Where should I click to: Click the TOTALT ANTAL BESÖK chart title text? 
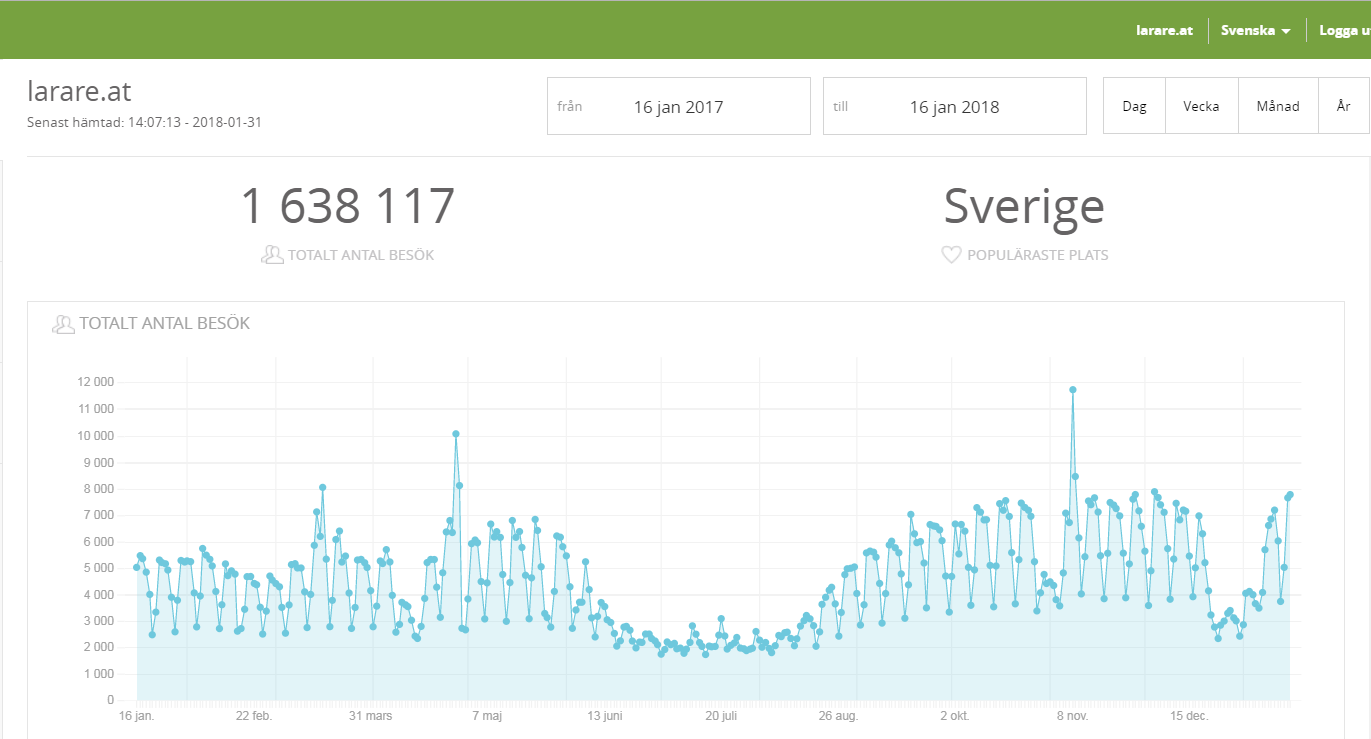[165, 324]
